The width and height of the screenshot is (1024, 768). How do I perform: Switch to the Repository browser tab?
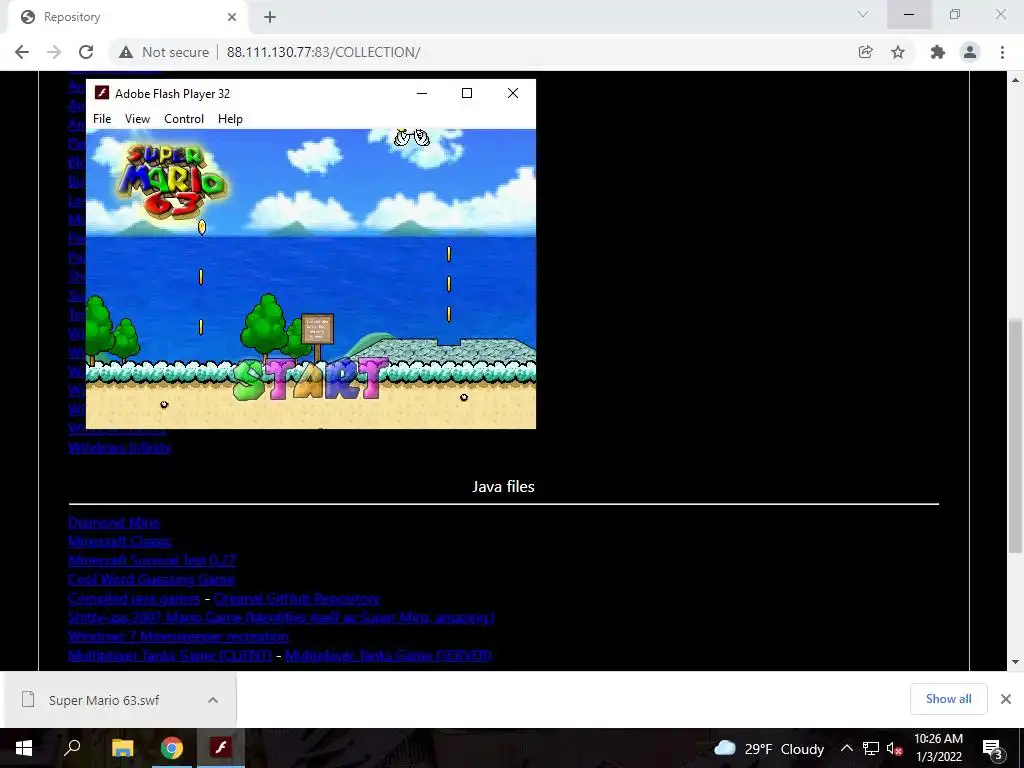(127, 17)
